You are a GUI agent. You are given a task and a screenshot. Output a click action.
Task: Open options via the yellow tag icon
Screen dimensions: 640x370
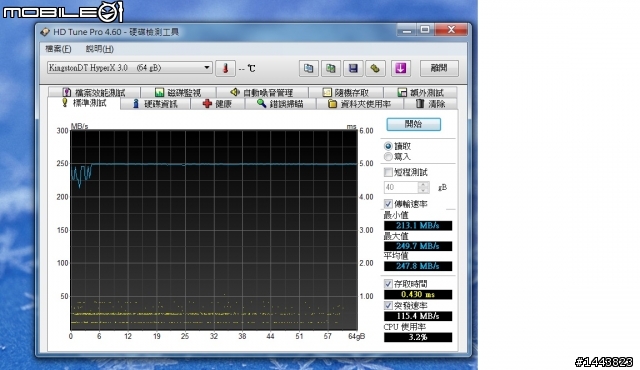click(375, 68)
